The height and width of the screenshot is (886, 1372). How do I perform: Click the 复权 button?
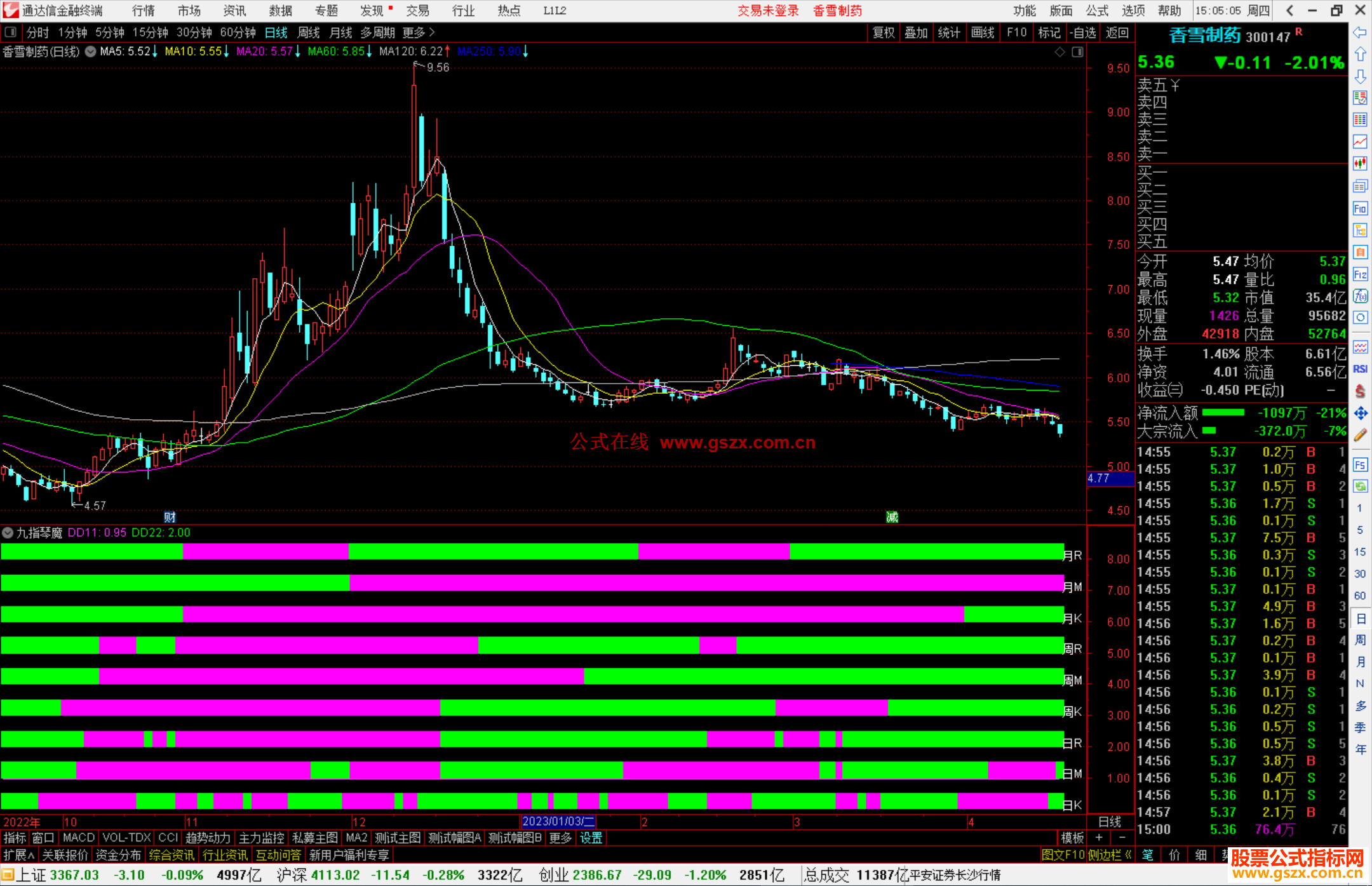click(x=883, y=32)
